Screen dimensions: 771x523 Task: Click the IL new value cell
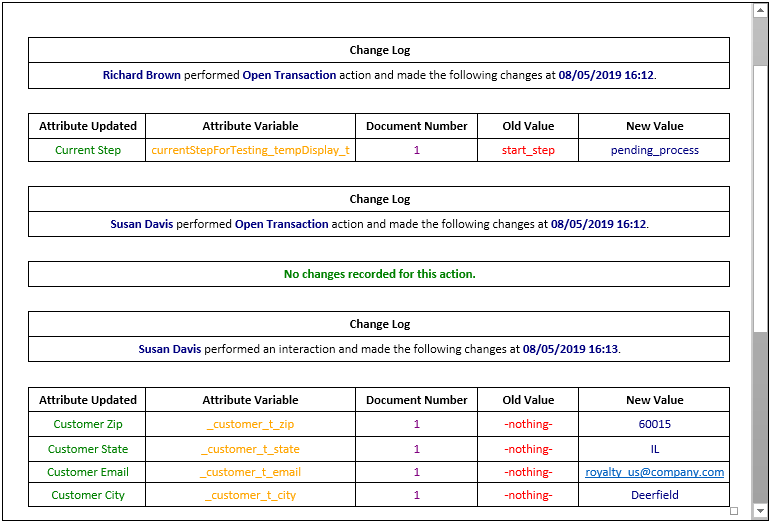click(x=654, y=449)
